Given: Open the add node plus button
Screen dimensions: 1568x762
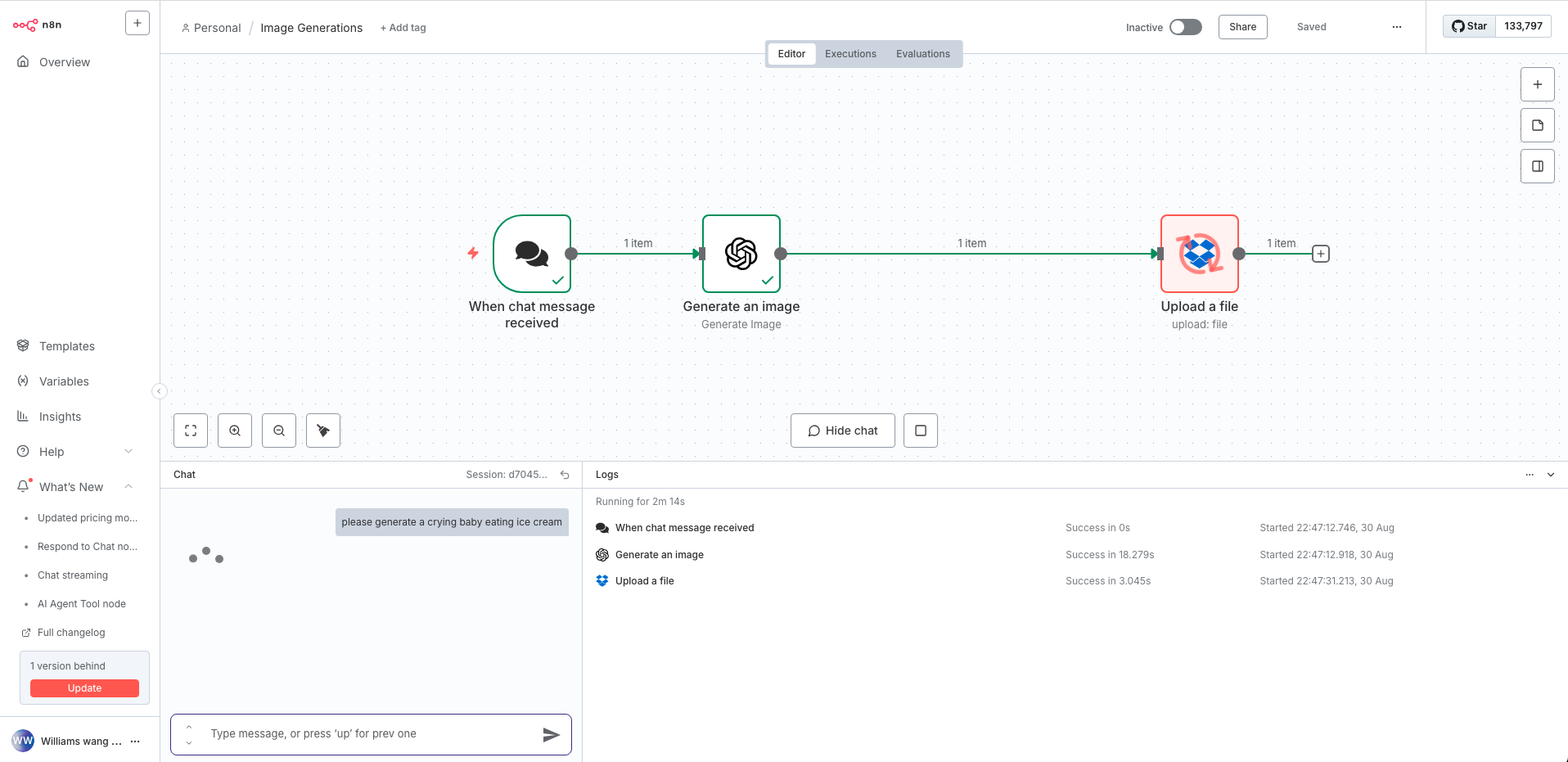Looking at the screenshot, I should 1537,84.
